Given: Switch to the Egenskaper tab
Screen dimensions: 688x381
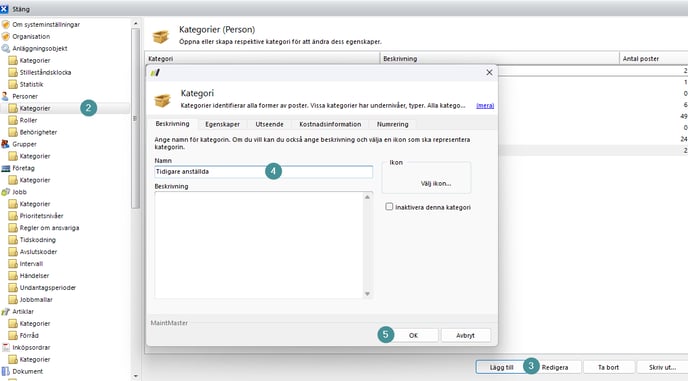Looking at the screenshot, I should coord(222,124).
